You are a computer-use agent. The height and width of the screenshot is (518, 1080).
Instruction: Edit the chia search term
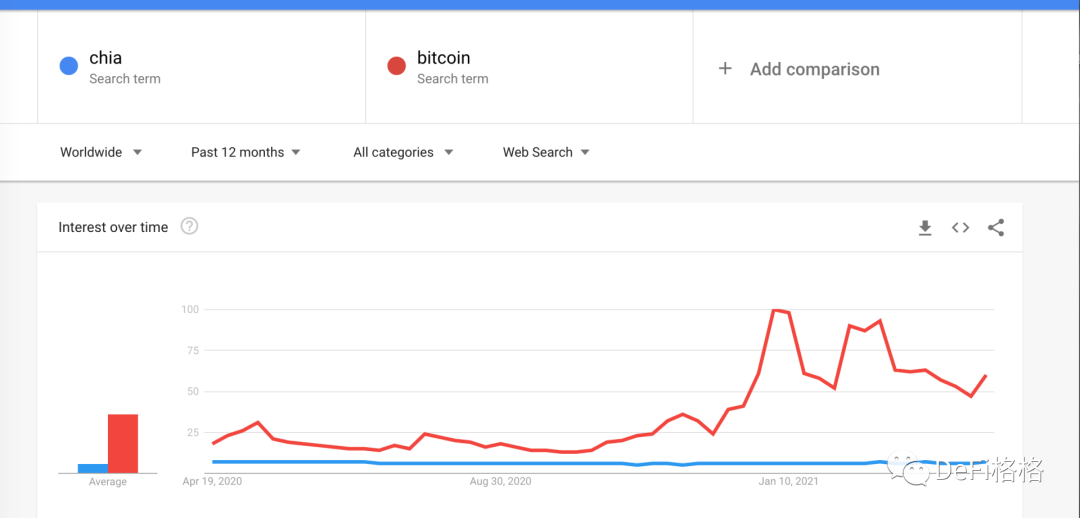(x=106, y=58)
